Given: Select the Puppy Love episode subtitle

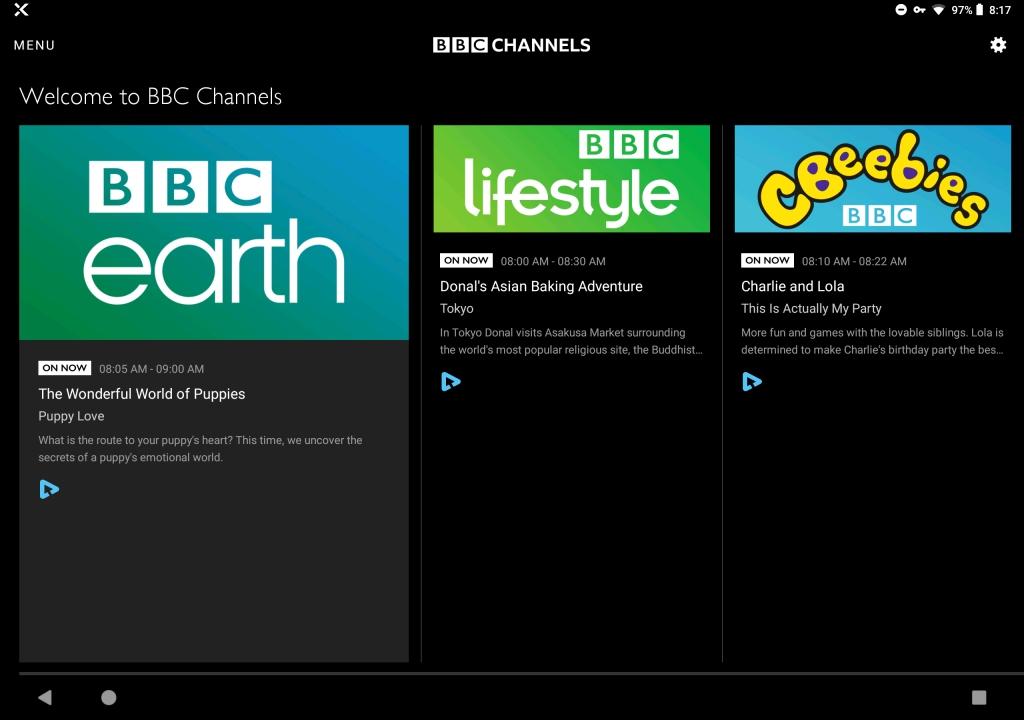Looking at the screenshot, I should [71, 416].
